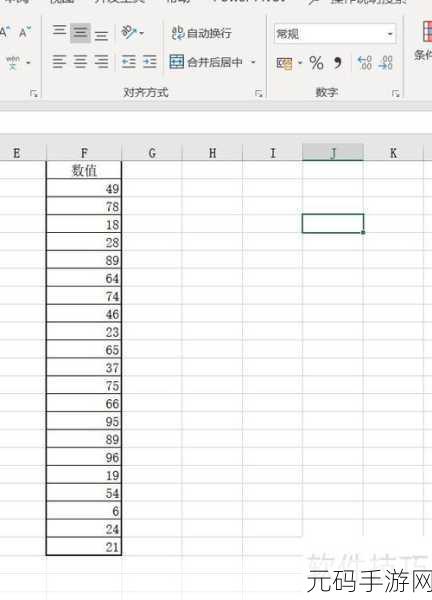The image size is (432, 600).
Task: Select cell containing 96
Action: click(84, 457)
